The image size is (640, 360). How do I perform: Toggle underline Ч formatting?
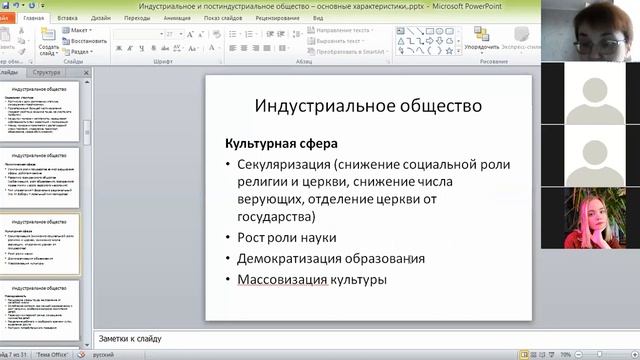point(141,49)
